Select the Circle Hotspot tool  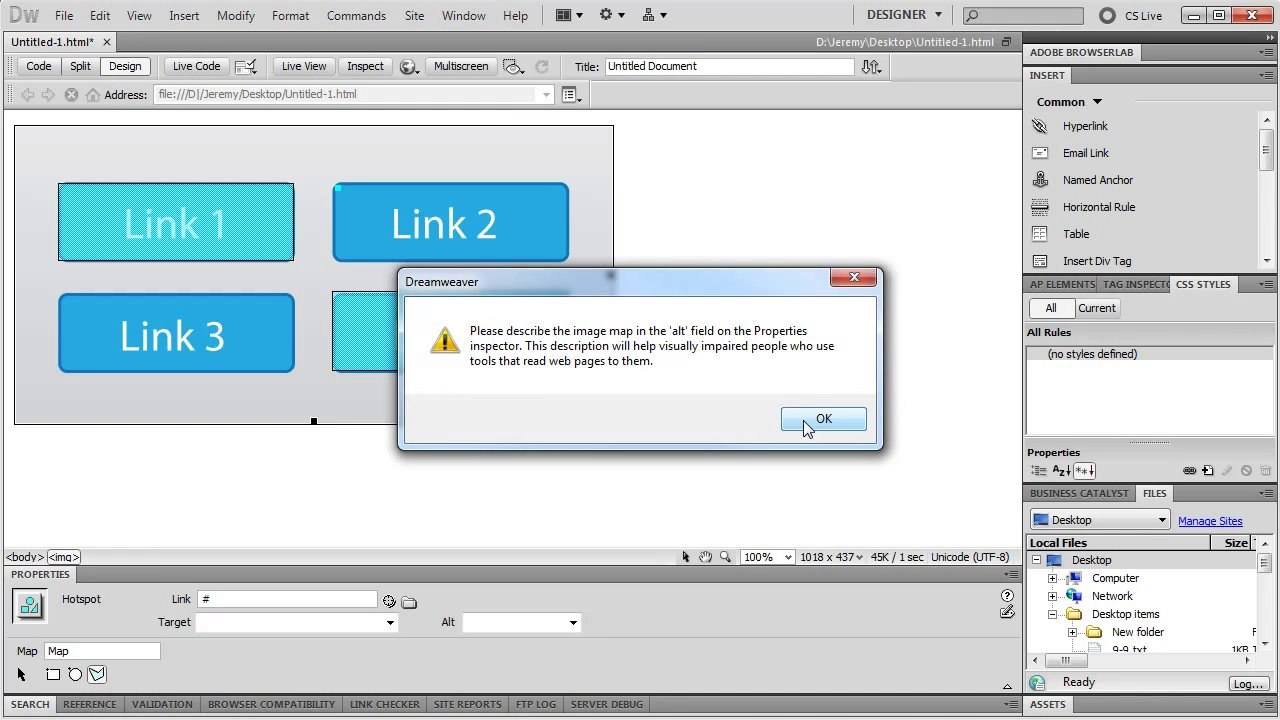pos(75,675)
